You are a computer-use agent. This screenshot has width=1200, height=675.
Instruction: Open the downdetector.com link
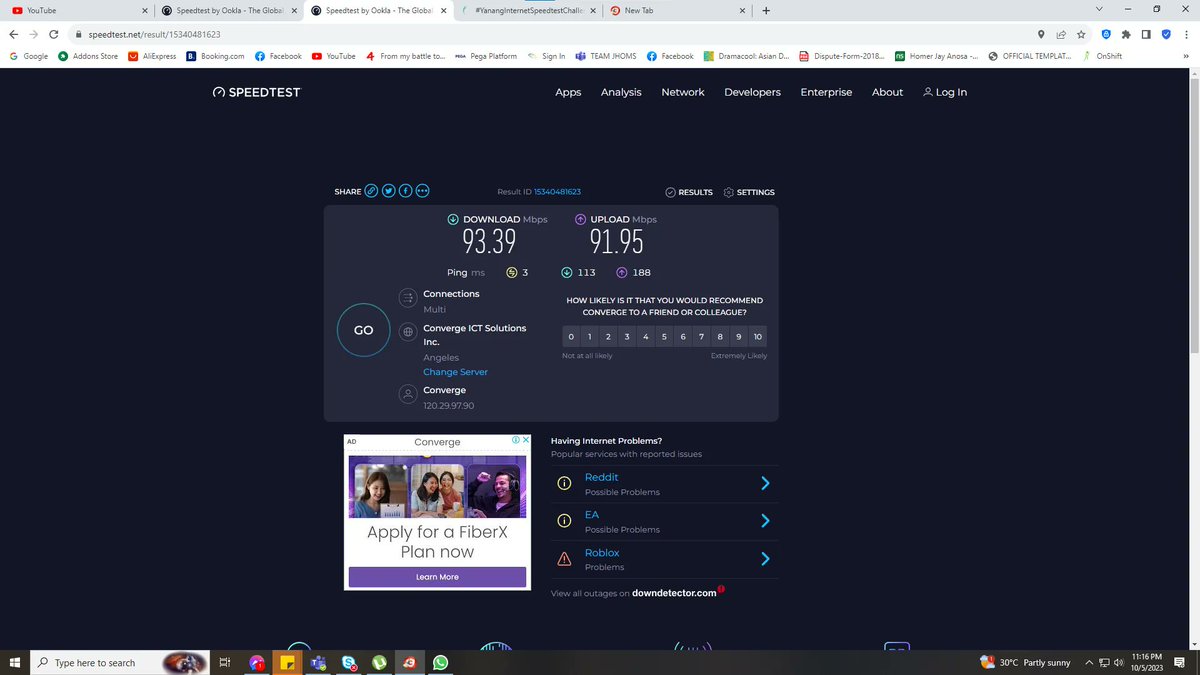[674, 593]
